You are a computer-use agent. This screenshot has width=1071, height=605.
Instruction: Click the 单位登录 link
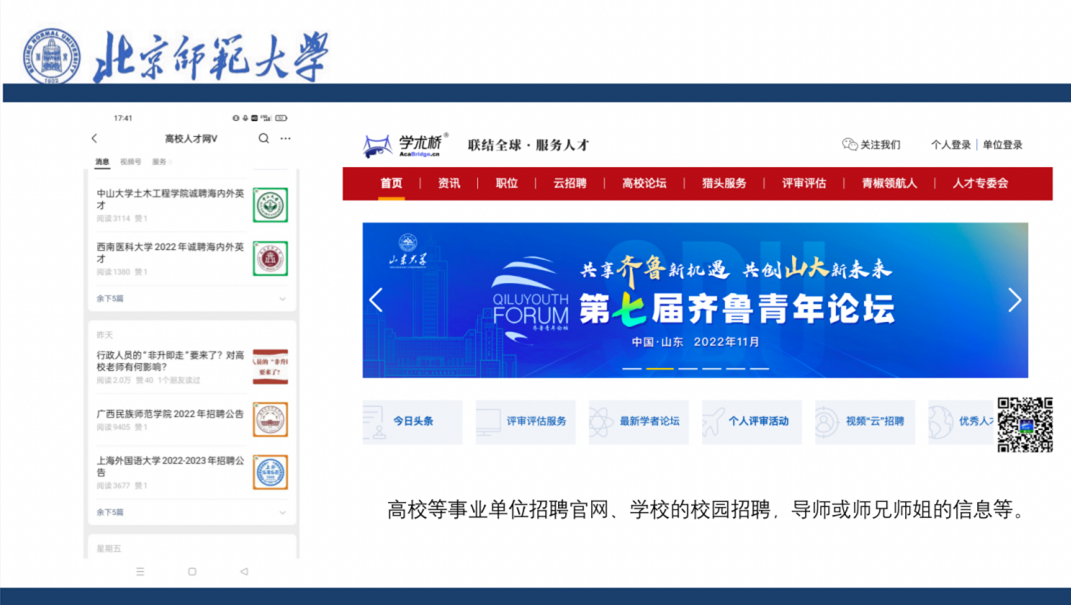click(x=1002, y=145)
